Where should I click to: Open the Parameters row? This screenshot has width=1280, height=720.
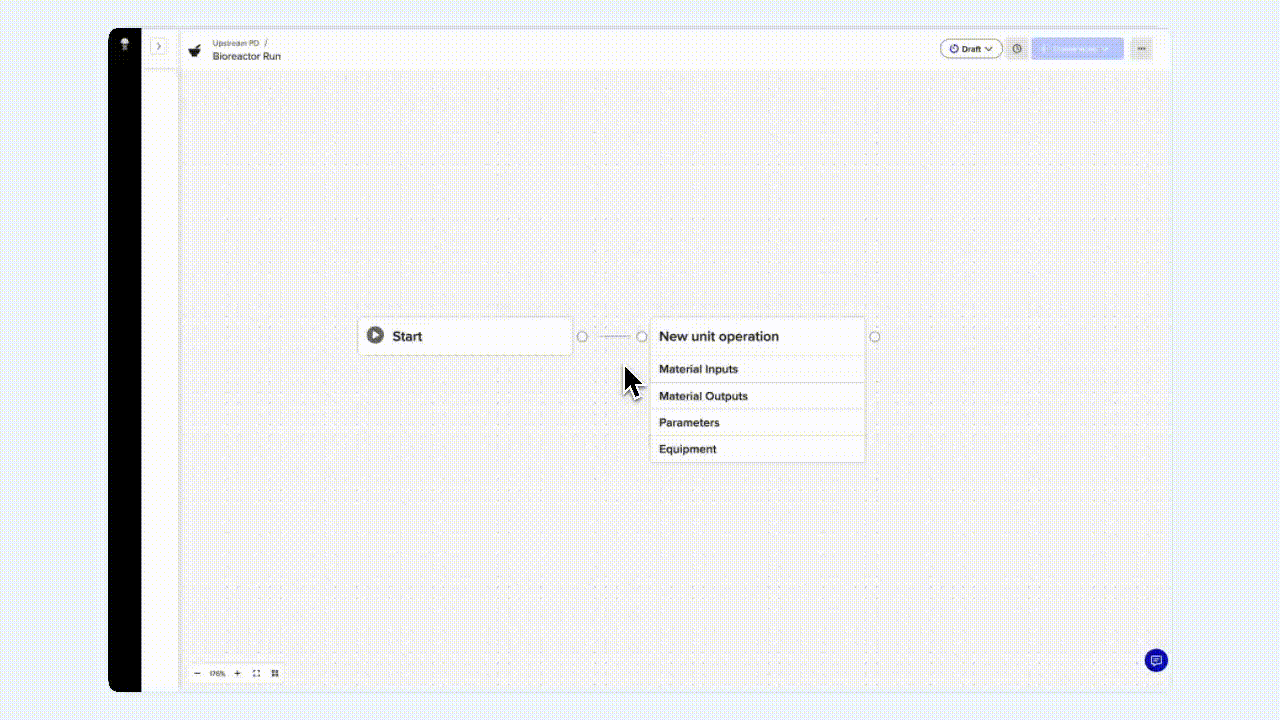click(757, 423)
